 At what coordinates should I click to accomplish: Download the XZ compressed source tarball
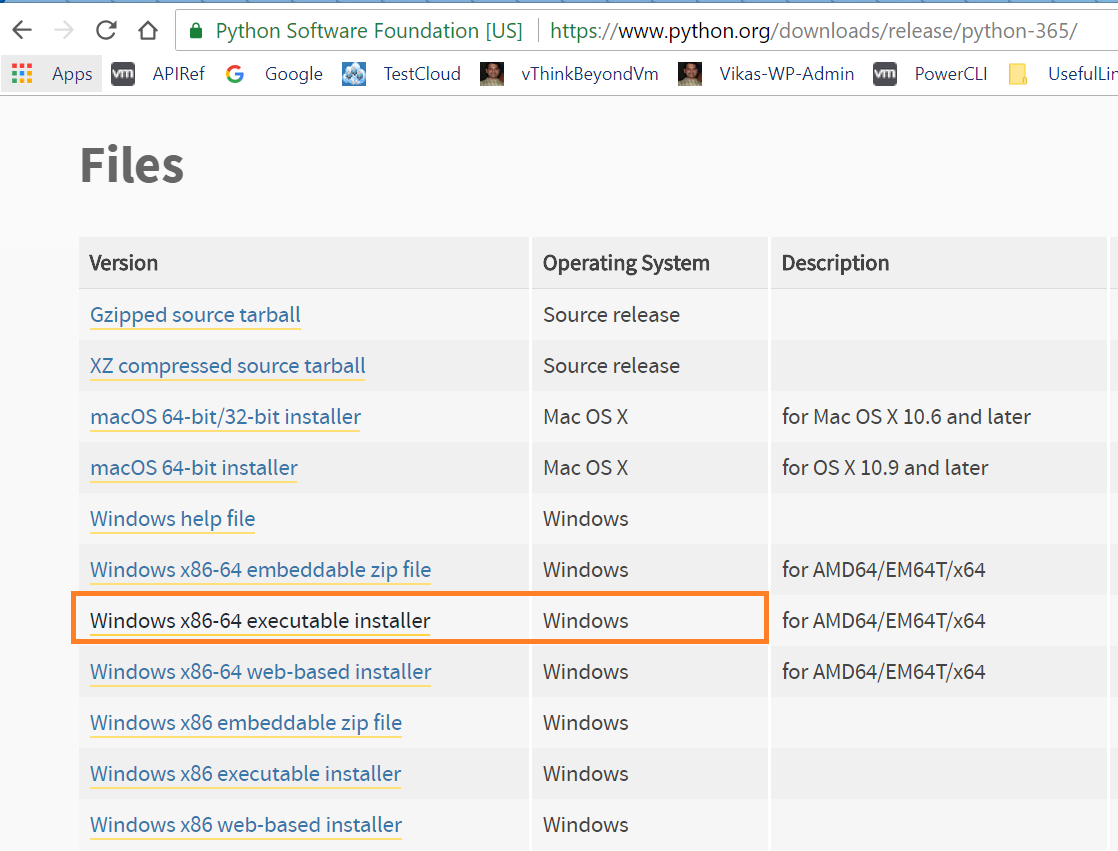coord(227,366)
